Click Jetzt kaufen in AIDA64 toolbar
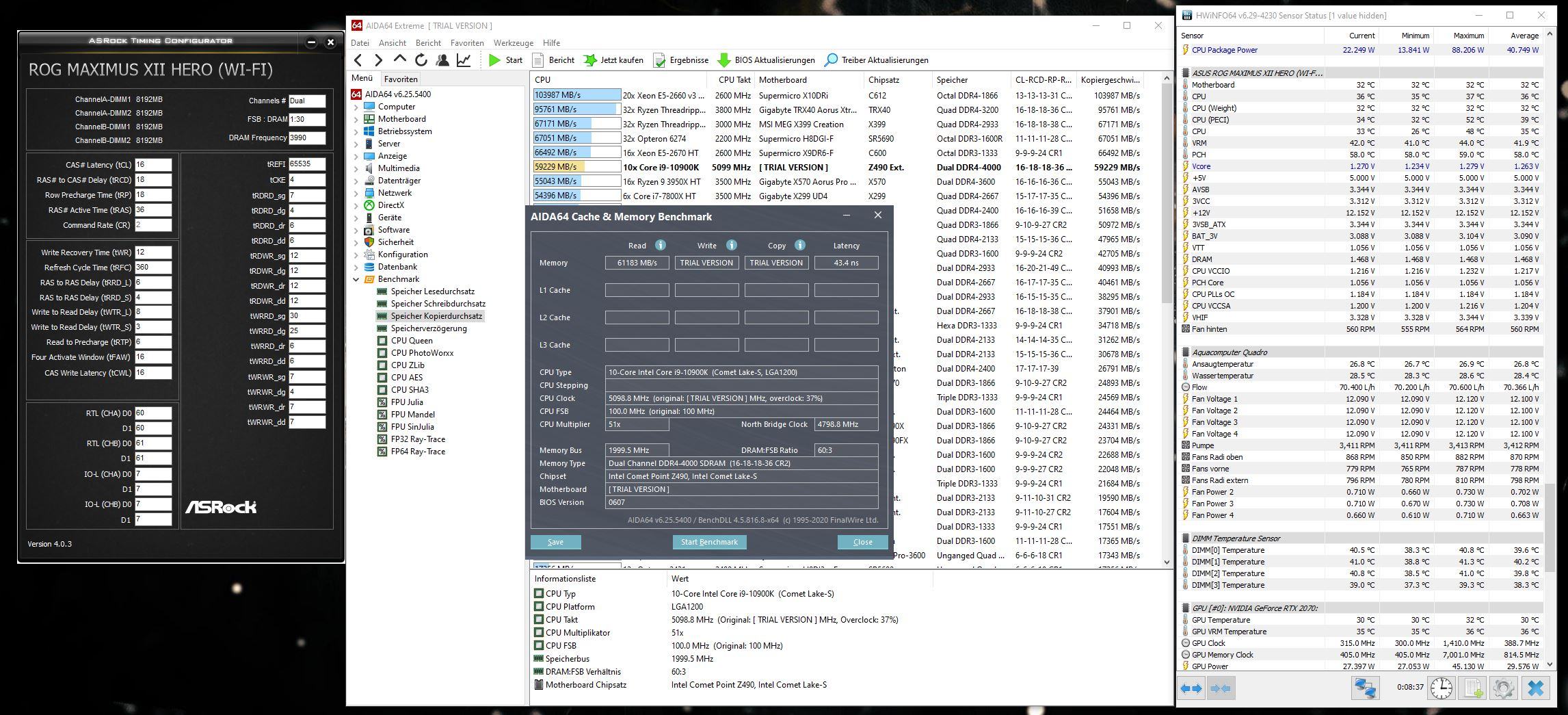Screen dimensions: 1568x715 coord(613,60)
